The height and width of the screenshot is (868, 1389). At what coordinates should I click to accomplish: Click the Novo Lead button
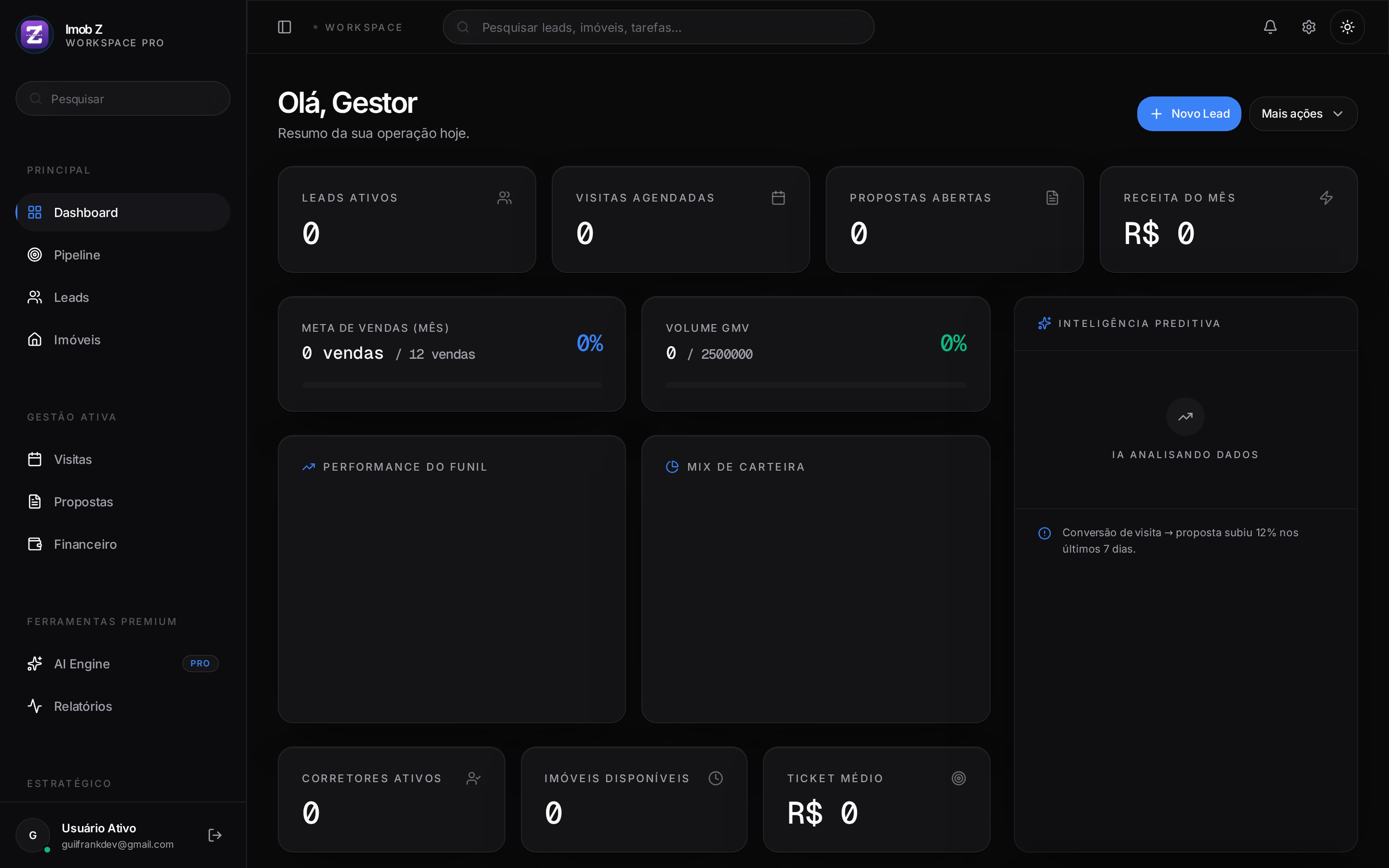coord(1189,114)
